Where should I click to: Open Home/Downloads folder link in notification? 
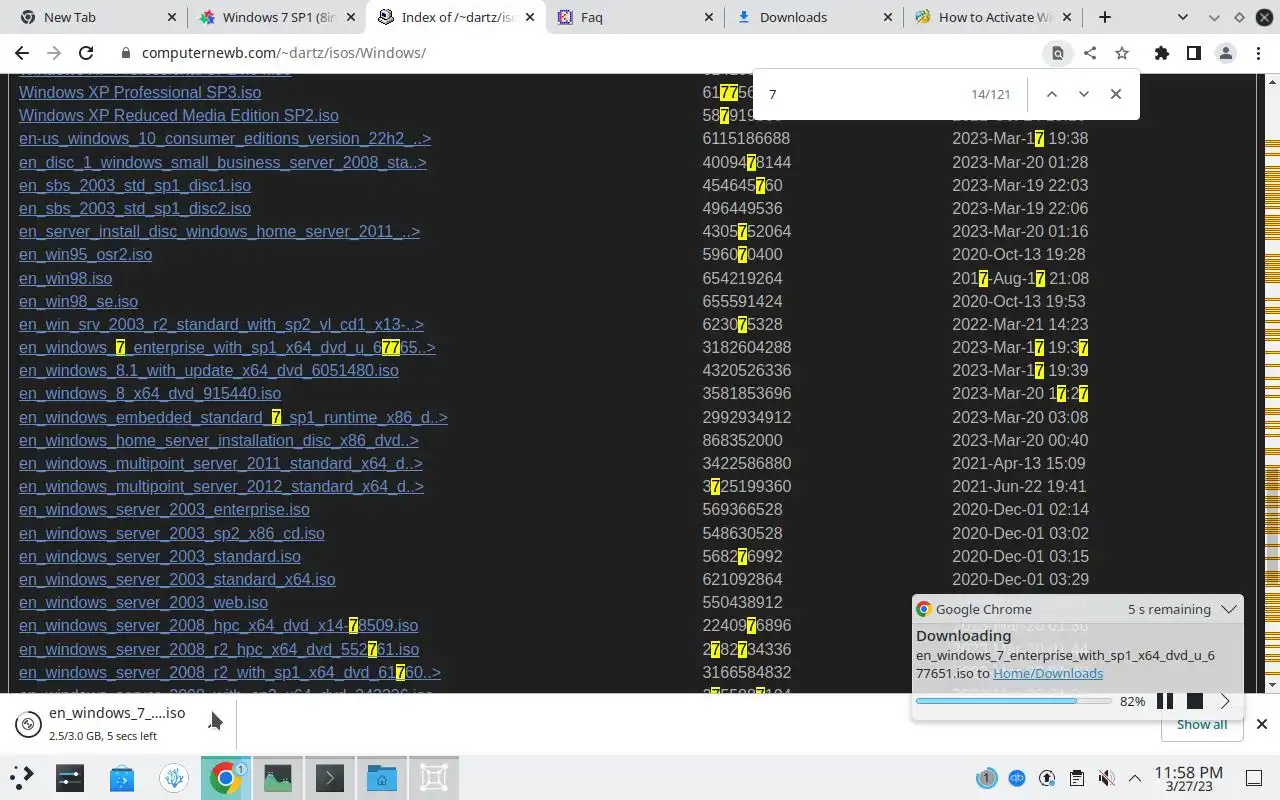[1048, 673]
